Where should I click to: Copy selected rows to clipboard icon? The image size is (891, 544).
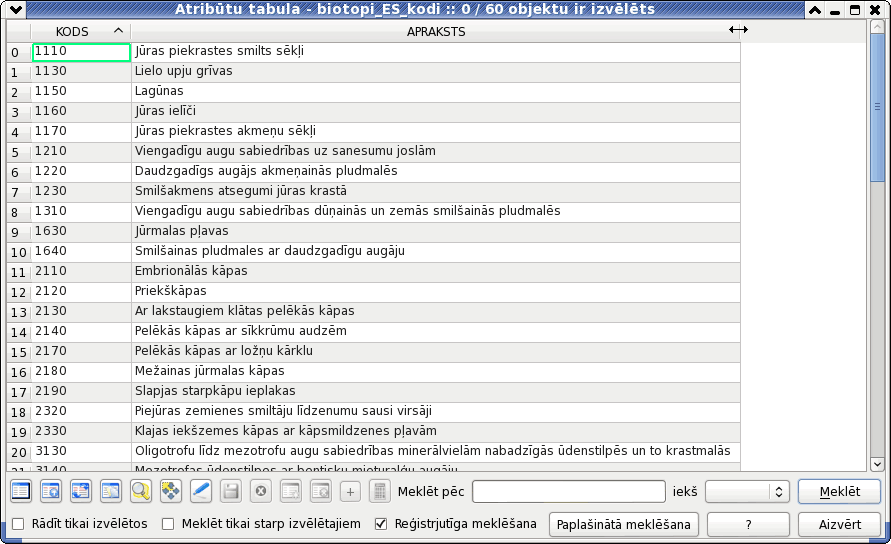(x=111, y=491)
